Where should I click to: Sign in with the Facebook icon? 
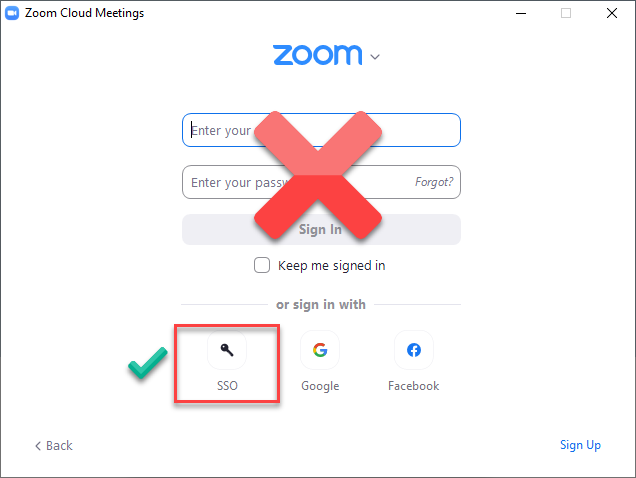click(414, 350)
